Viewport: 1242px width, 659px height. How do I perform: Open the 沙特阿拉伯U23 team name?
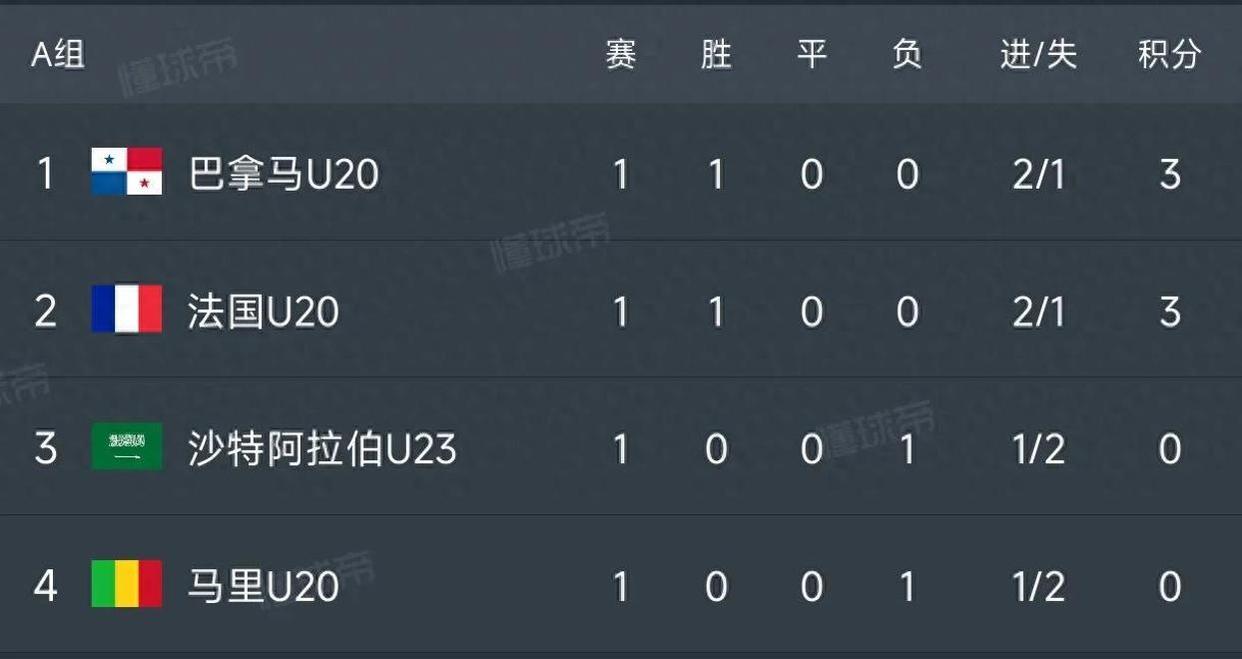[x=322, y=449]
